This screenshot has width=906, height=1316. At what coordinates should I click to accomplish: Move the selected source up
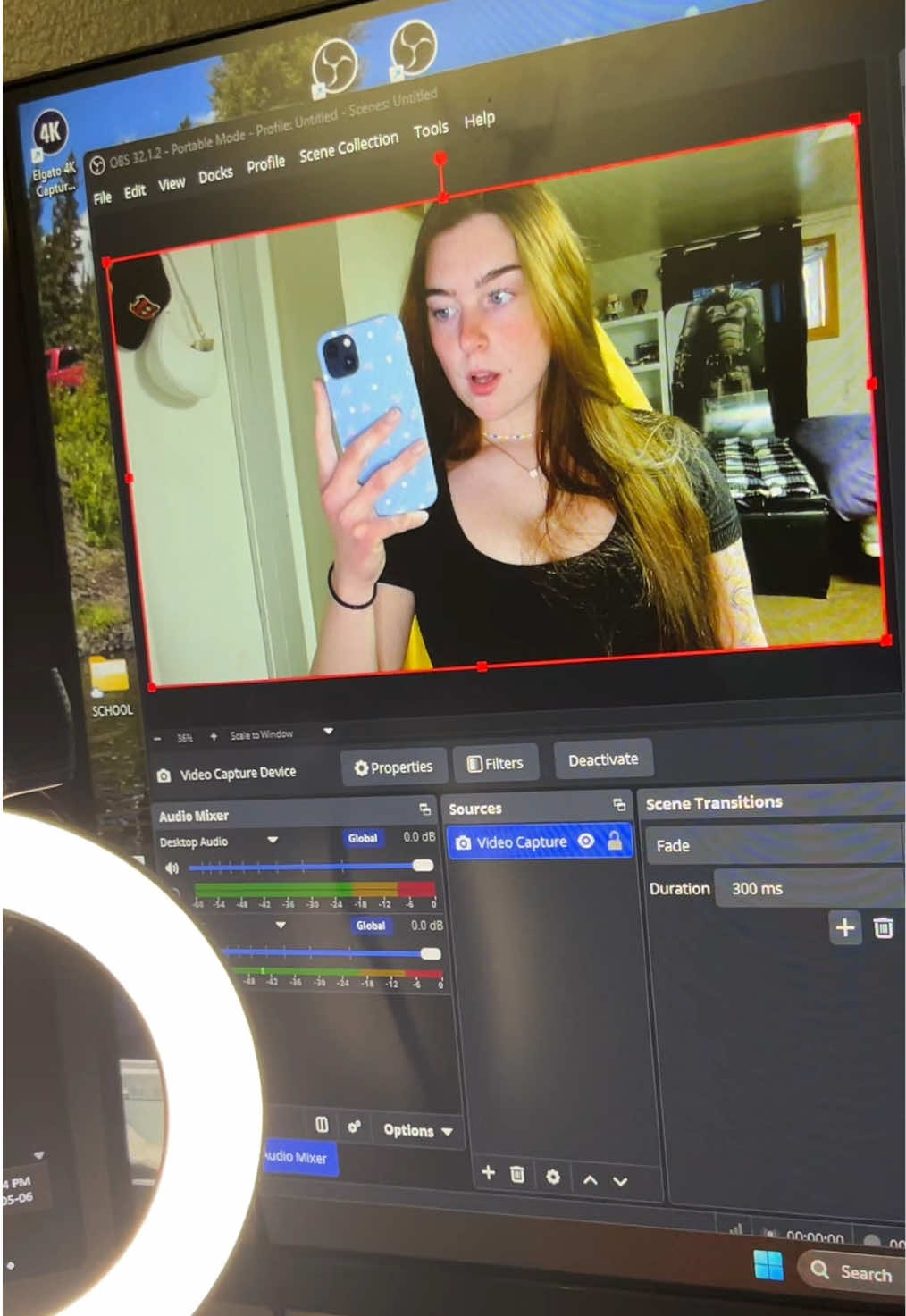coord(590,1179)
